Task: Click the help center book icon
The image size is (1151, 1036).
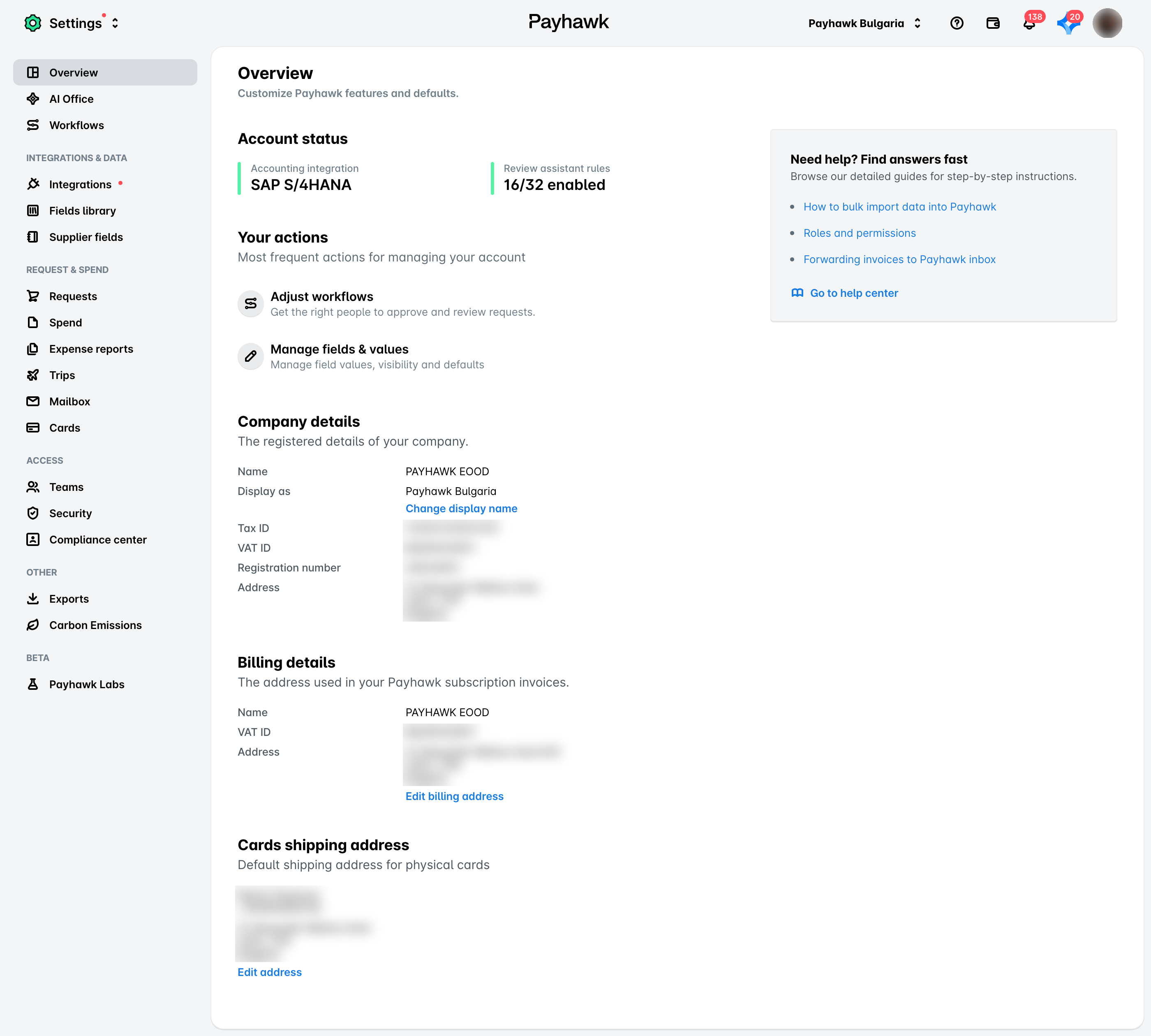Action: 797,293
